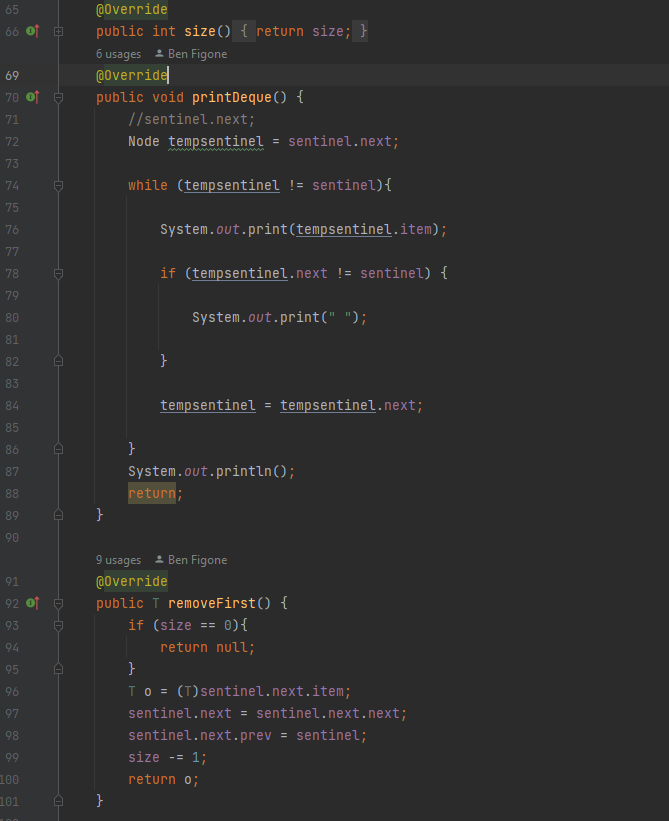Collapse the printDeque method at line 70
669x821 pixels.
pyautogui.click(x=58, y=97)
